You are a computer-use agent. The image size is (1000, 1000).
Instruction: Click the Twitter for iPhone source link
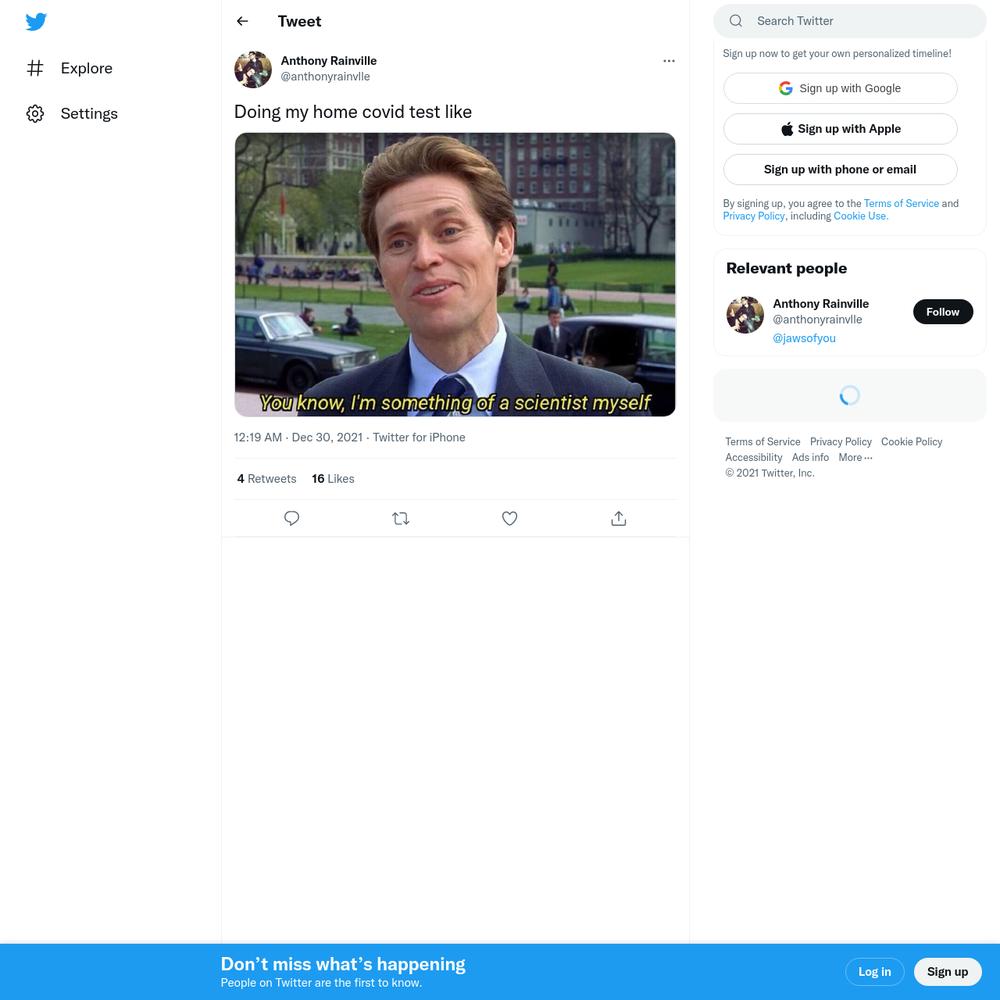click(x=419, y=438)
